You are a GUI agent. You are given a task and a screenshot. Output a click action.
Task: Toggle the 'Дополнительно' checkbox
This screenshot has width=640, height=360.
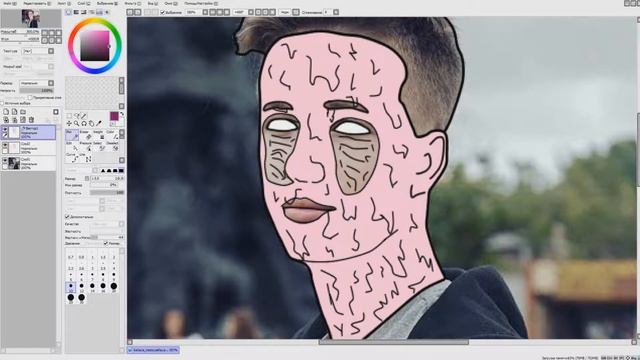[x=67, y=217]
